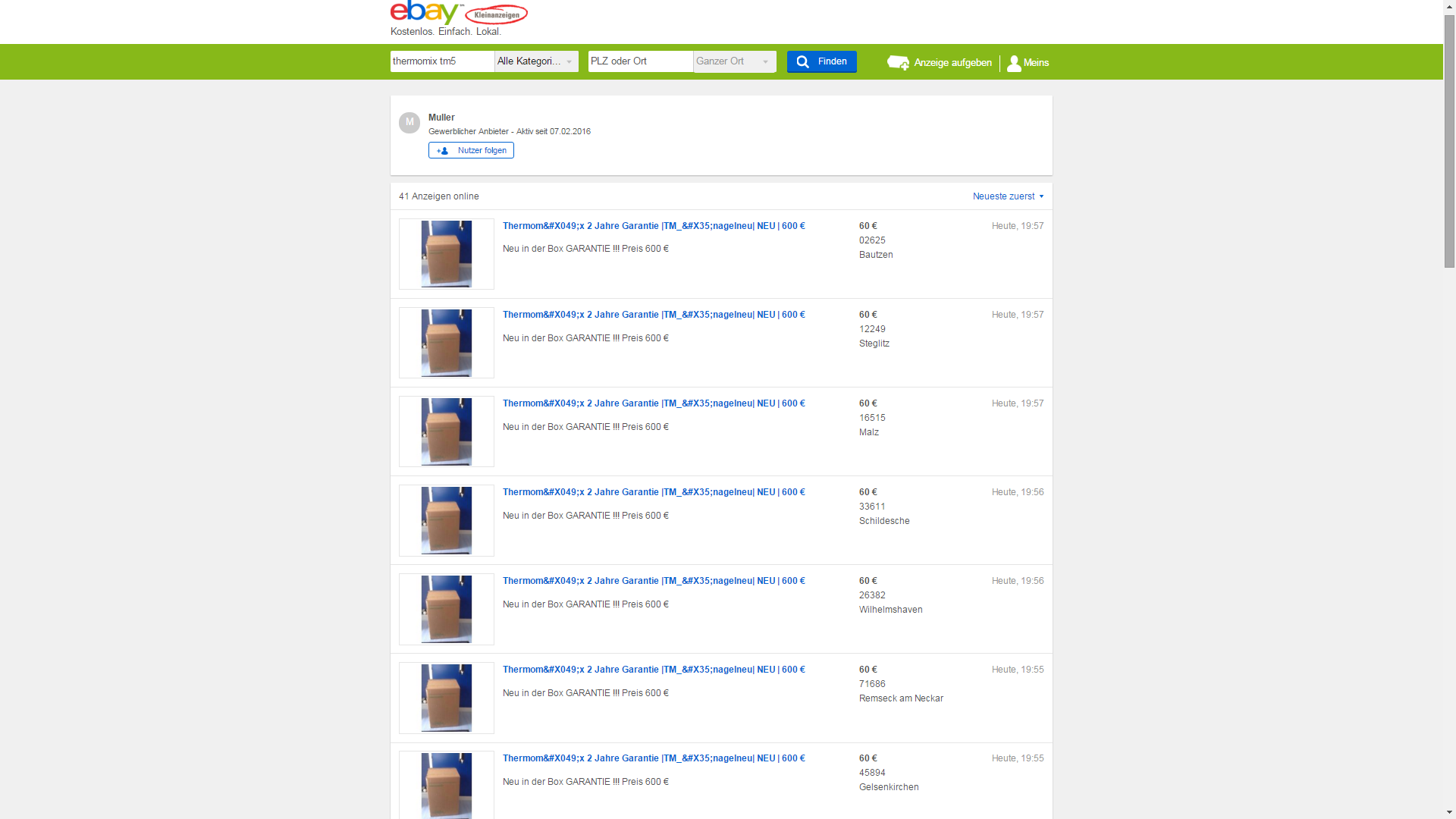Open the Alle Kategorien dropdown
This screenshot has width=1456, height=819.
536,61
